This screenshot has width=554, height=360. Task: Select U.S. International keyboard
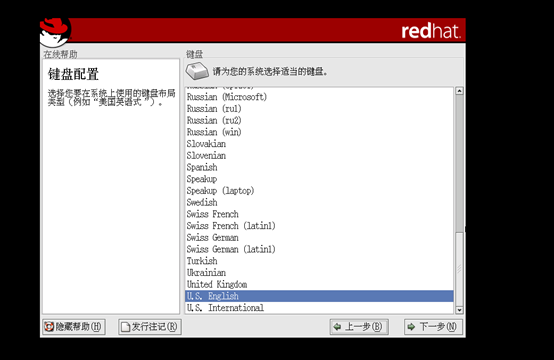pyautogui.click(x=319, y=308)
